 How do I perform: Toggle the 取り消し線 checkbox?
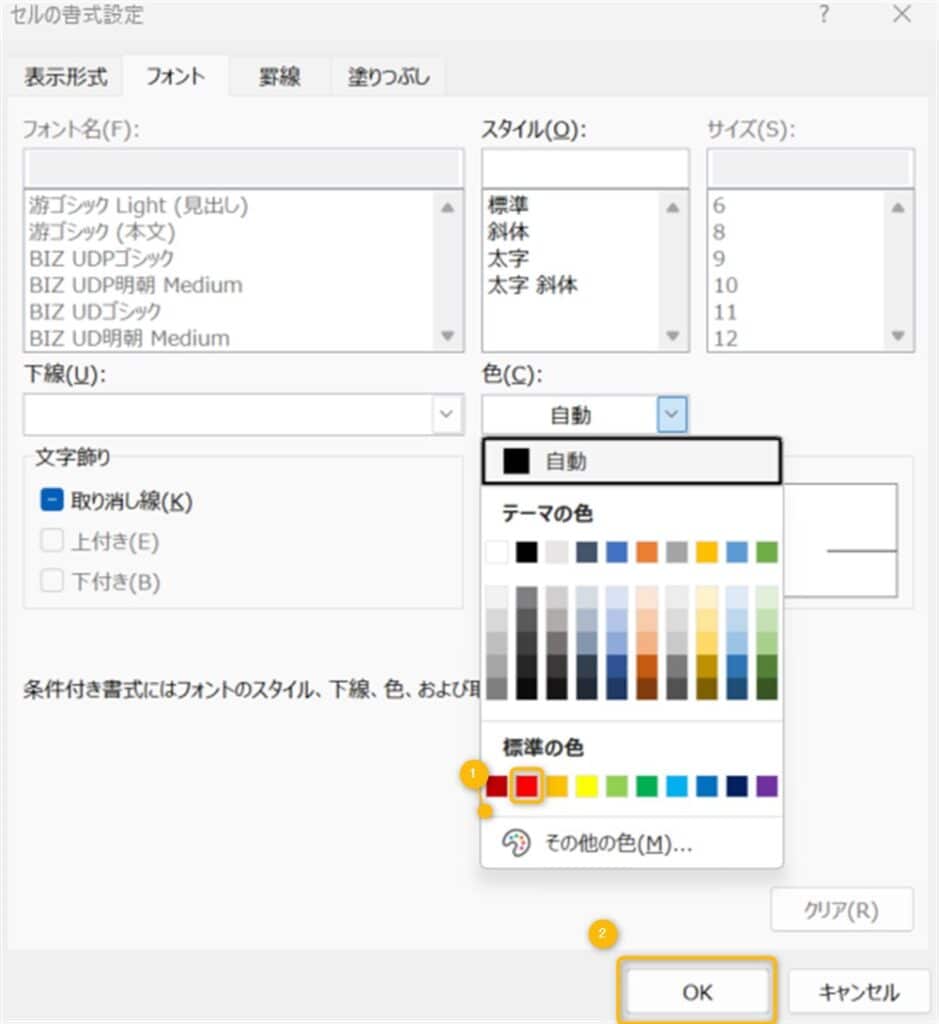52,500
